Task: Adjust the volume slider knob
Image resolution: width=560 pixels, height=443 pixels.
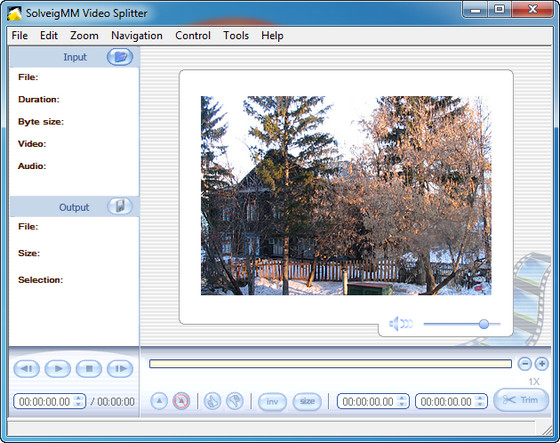Action: pyautogui.click(x=484, y=324)
